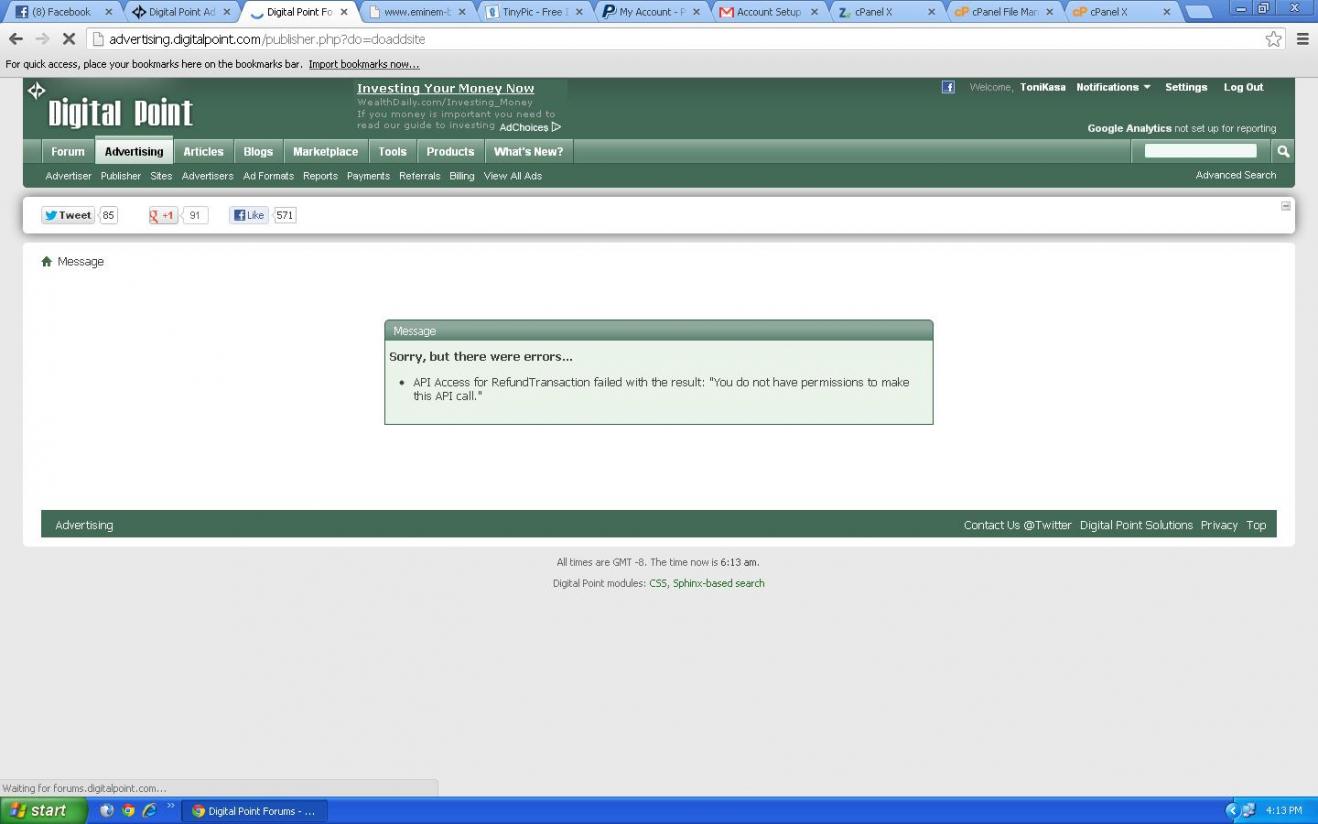This screenshot has height=824, width=1318.
Task: Click the ToniKasa username link
Action: [x=1043, y=88]
